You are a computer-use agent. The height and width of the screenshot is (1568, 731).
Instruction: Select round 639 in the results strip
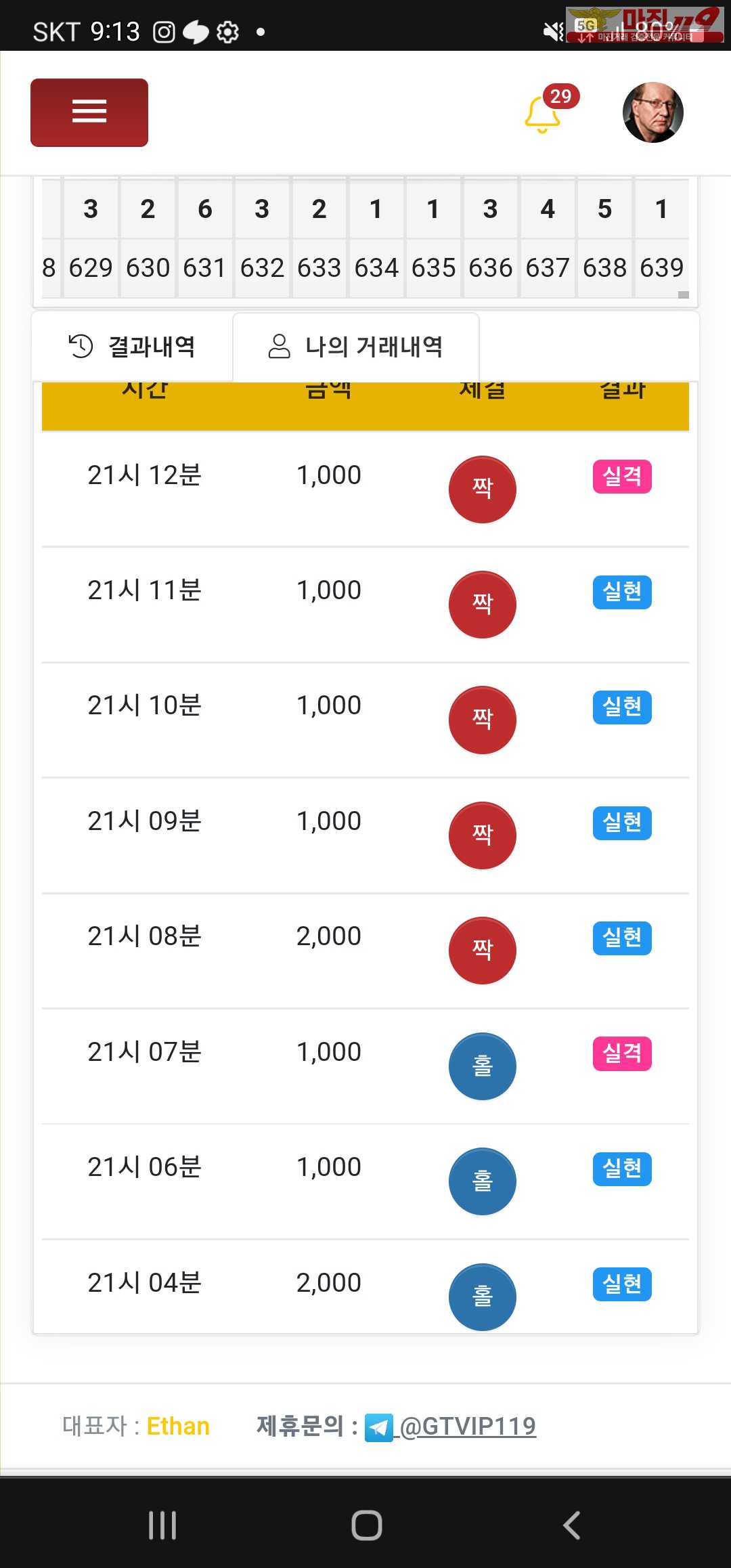click(x=661, y=268)
